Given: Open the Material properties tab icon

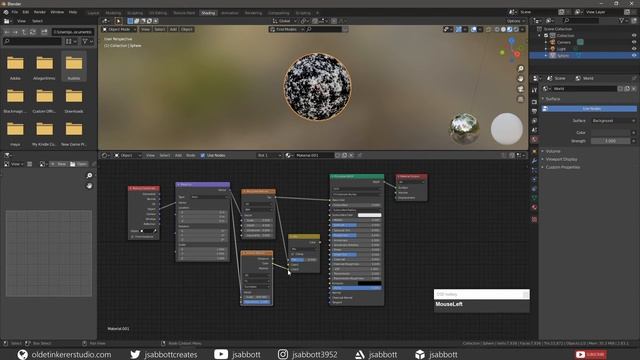Looking at the screenshot, I should click(x=534, y=208).
